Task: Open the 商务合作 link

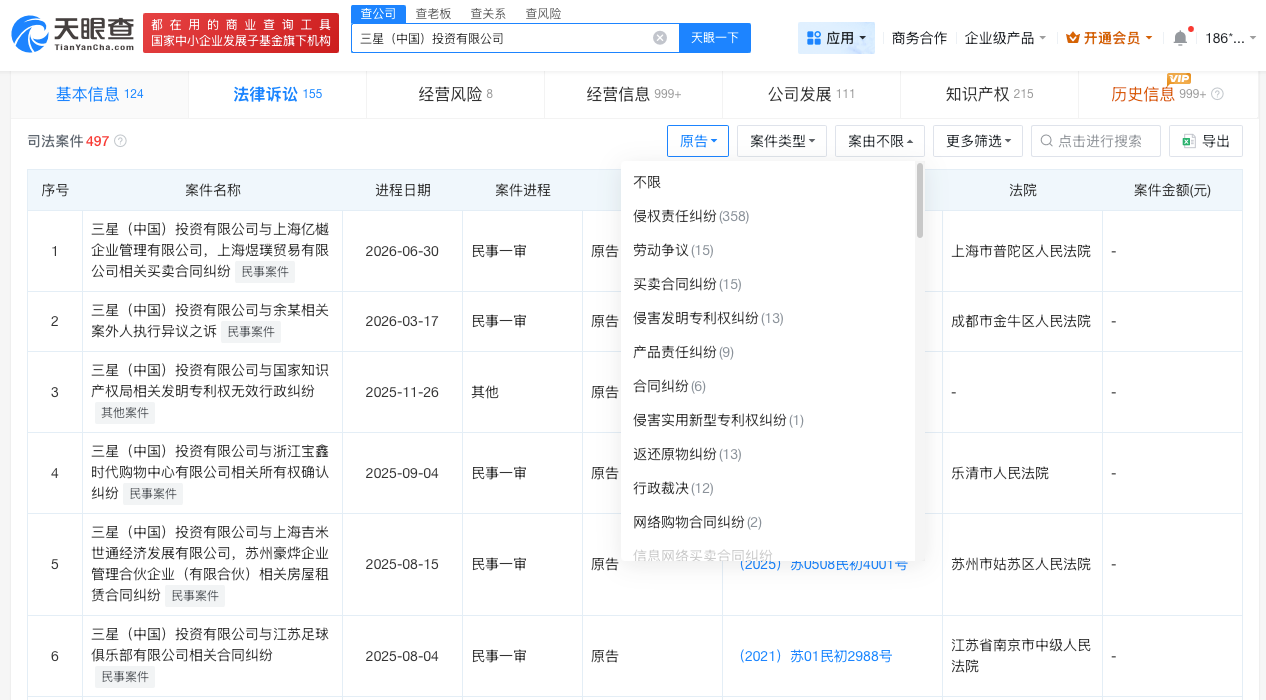Action: (919, 38)
